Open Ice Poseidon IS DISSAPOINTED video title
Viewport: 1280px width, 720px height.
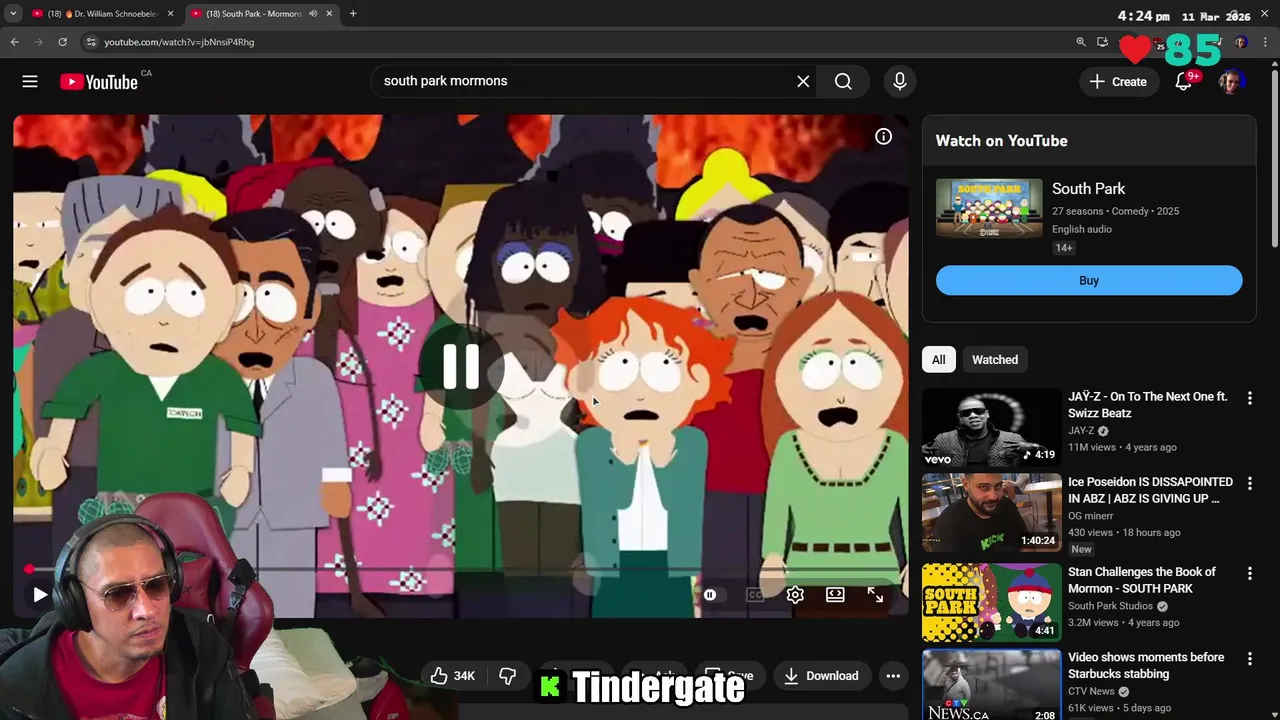click(1151, 490)
